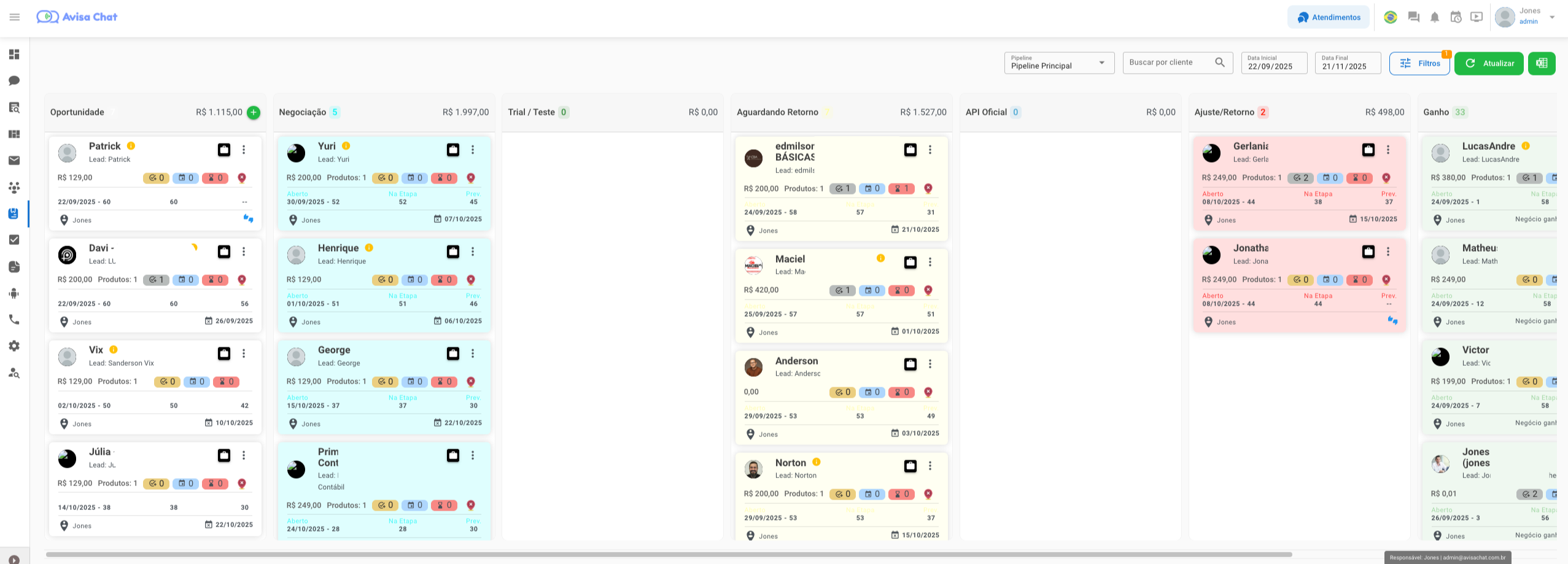Image resolution: width=1568 pixels, height=564 pixels.
Task: Click the Data Inicial date field
Action: [x=1273, y=63]
